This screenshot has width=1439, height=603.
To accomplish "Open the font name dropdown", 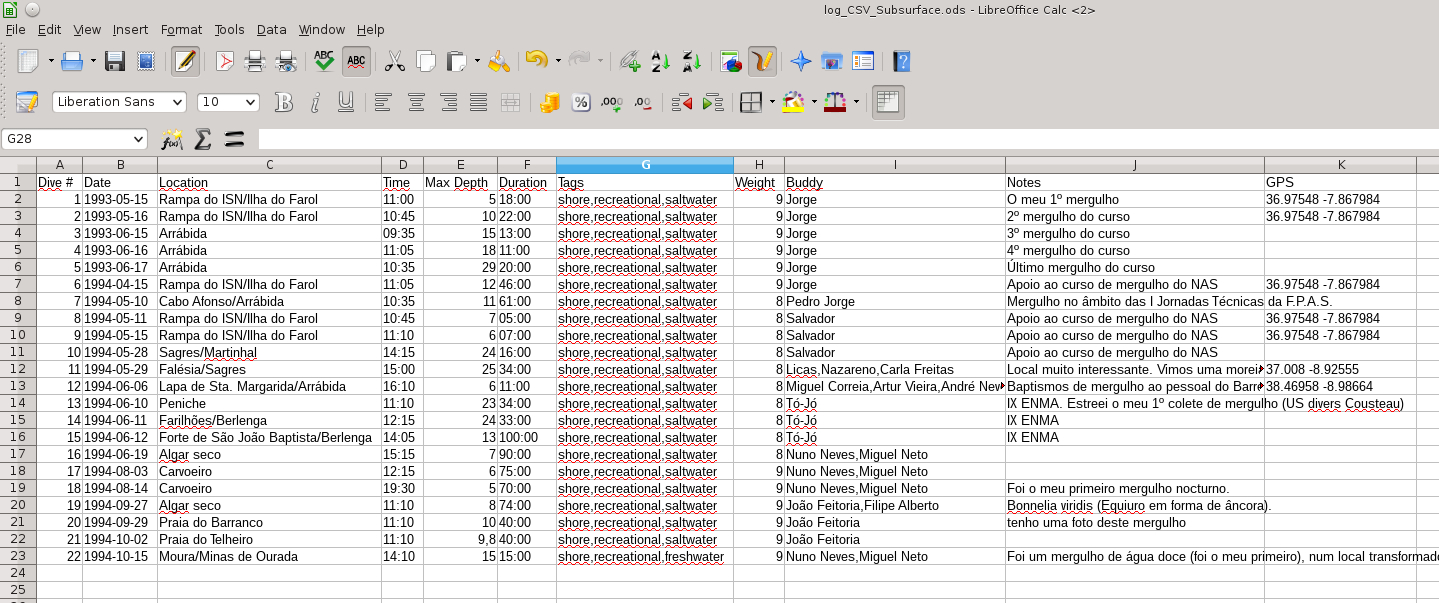I will coord(178,102).
